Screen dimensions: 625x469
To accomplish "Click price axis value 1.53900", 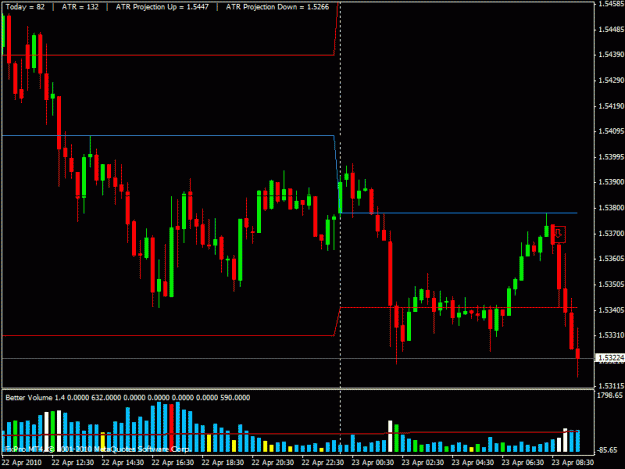I will [611, 182].
